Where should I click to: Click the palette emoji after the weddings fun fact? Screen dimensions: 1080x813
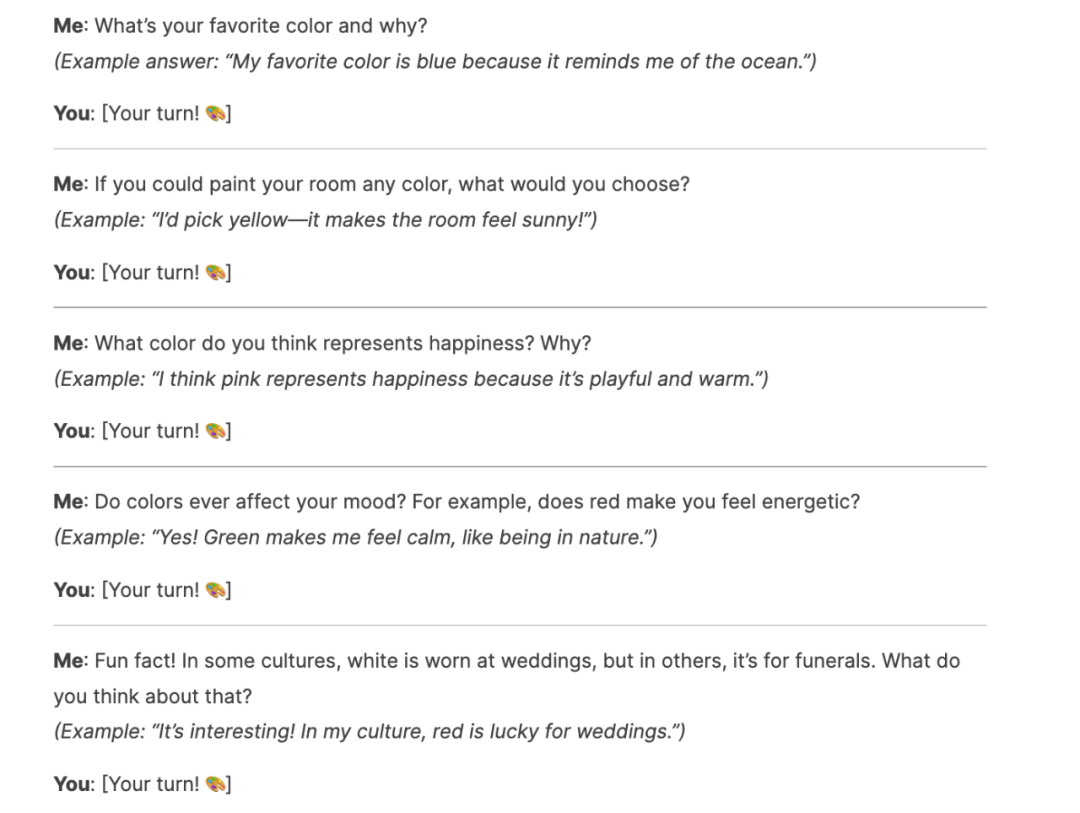tap(216, 783)
